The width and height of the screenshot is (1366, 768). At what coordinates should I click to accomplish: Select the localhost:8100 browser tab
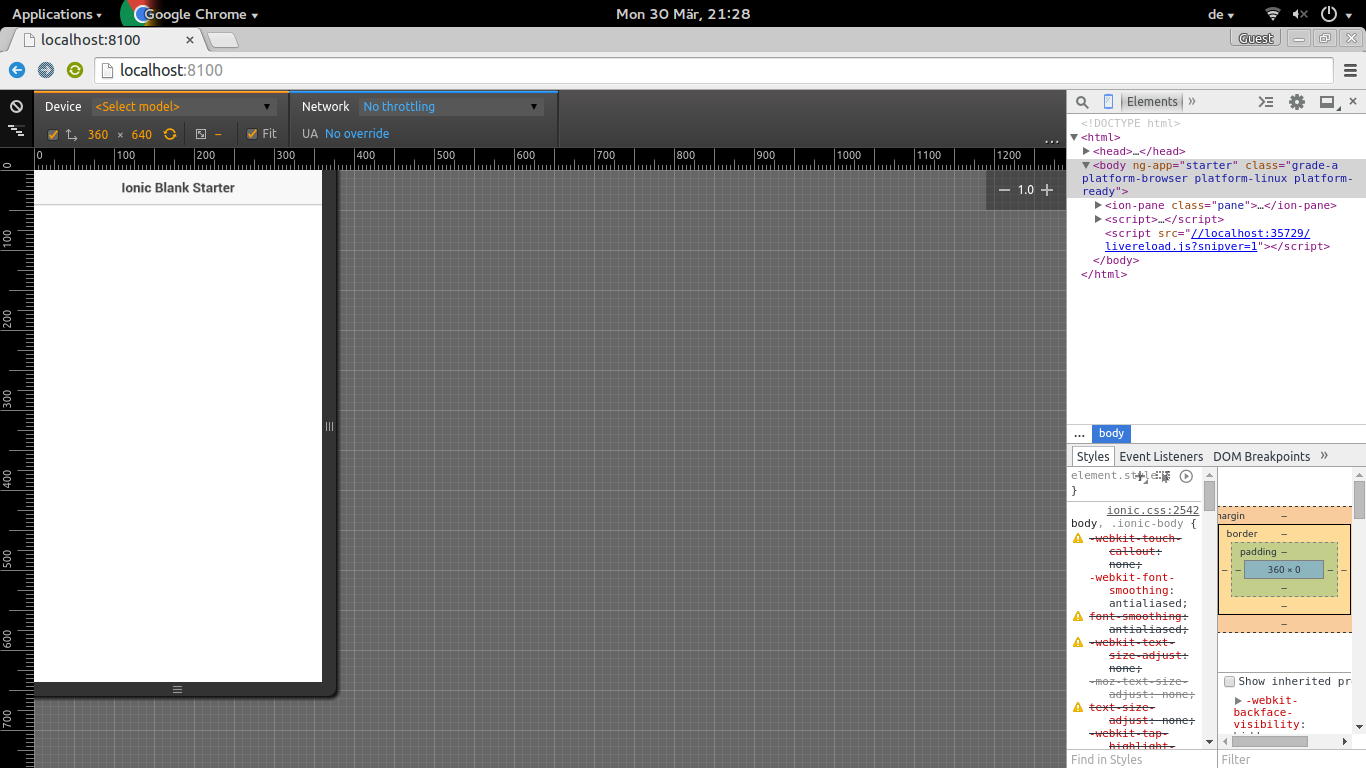coord(105,40)
